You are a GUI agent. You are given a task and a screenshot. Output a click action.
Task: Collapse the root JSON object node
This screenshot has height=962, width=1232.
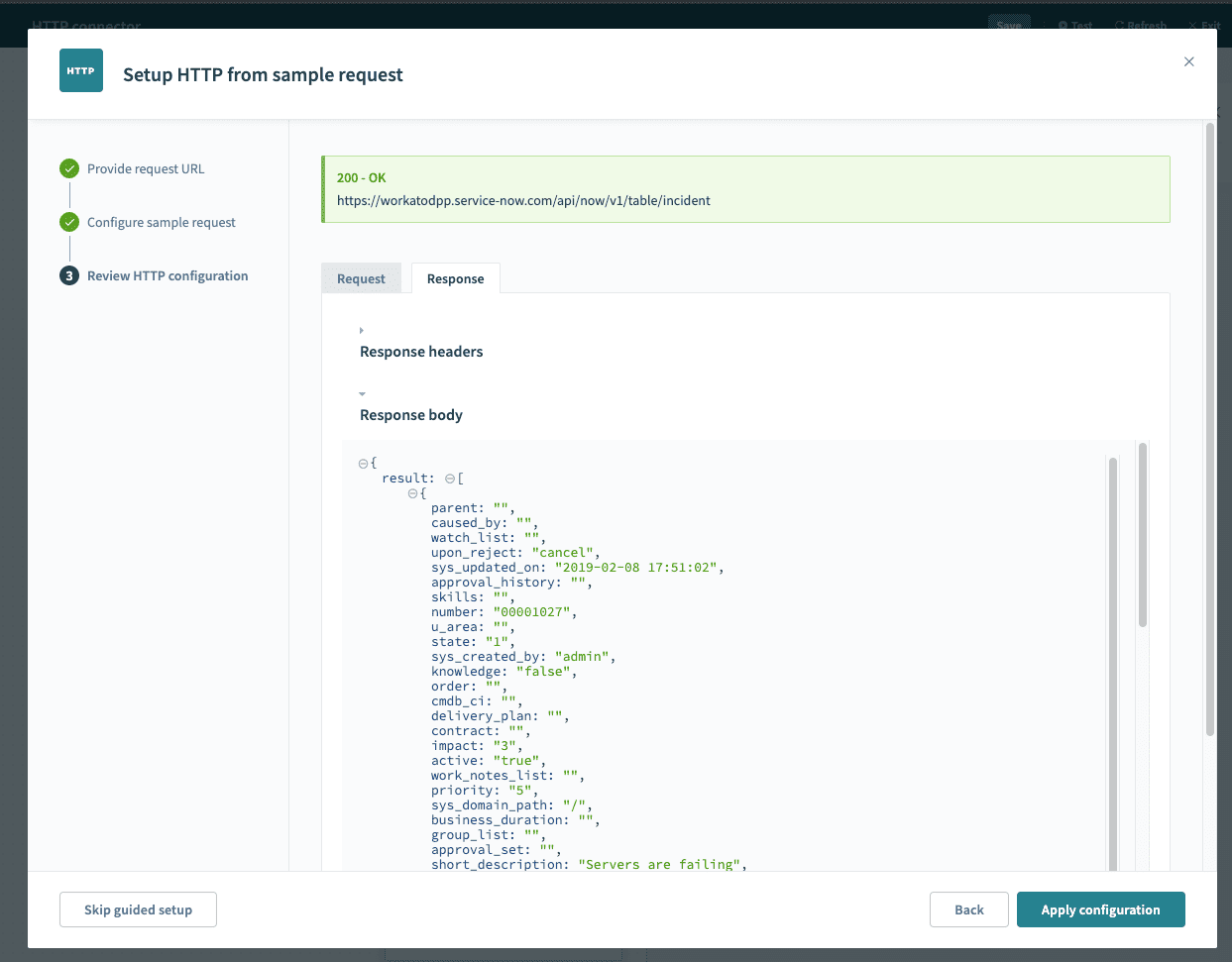pyautogui.click(x=363, y=463)
